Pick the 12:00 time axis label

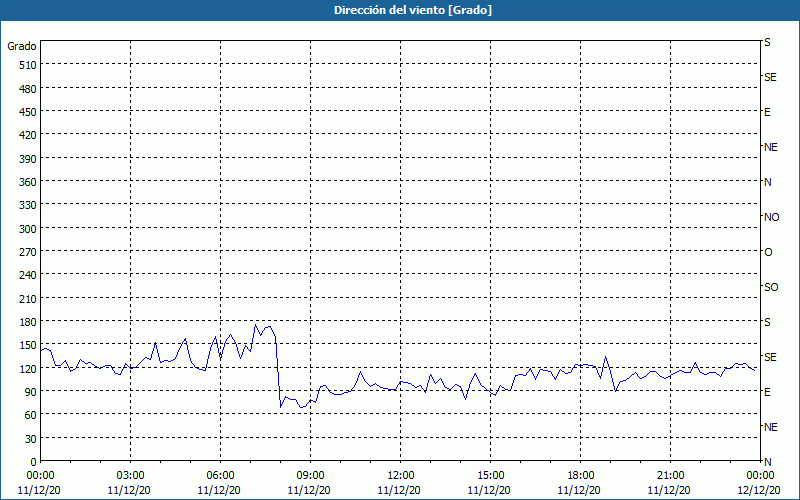[x=401, y=476]
